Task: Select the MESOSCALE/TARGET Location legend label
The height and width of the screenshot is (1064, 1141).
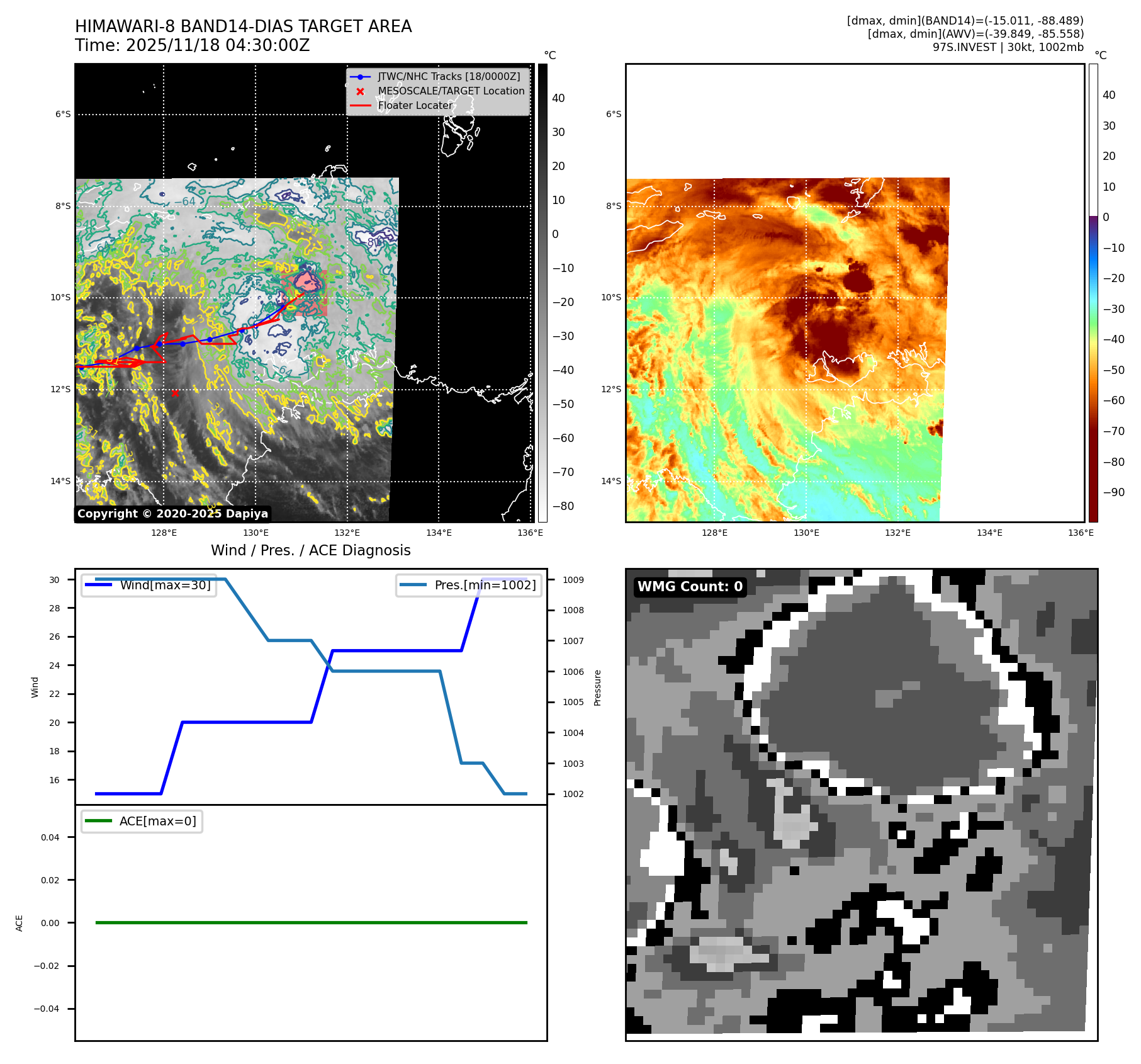Action: click(x=451, y=91)
